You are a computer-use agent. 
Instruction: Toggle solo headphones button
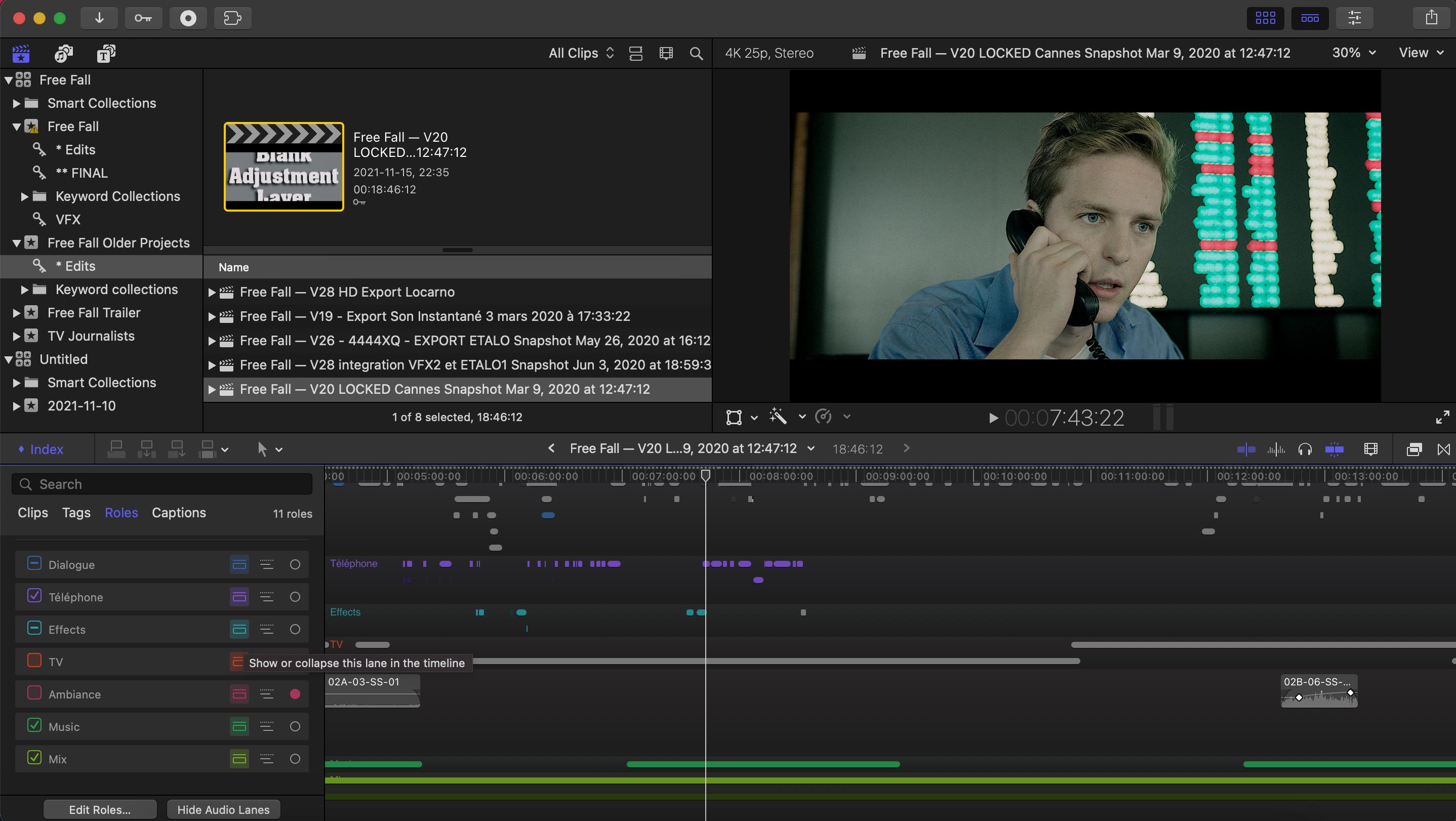coord(1305,449)
